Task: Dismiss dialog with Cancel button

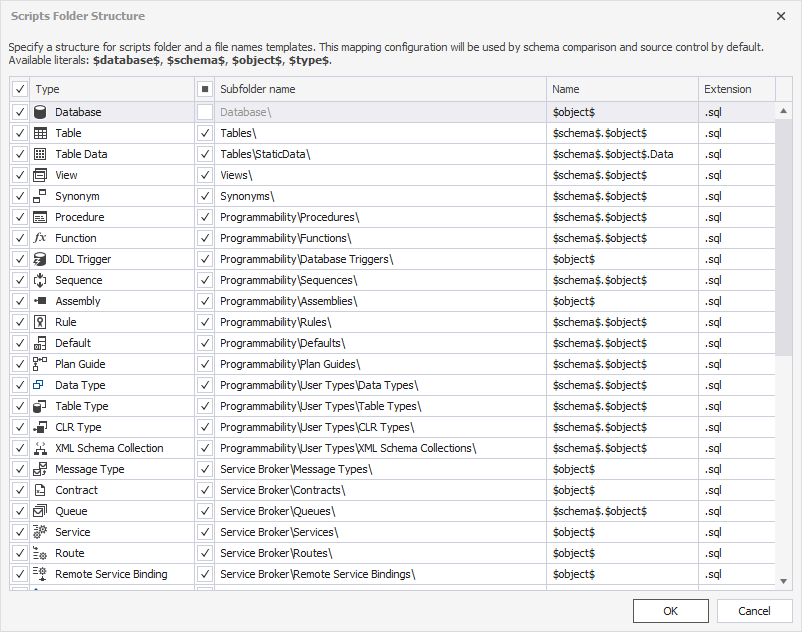Action: tap(754, 611)
